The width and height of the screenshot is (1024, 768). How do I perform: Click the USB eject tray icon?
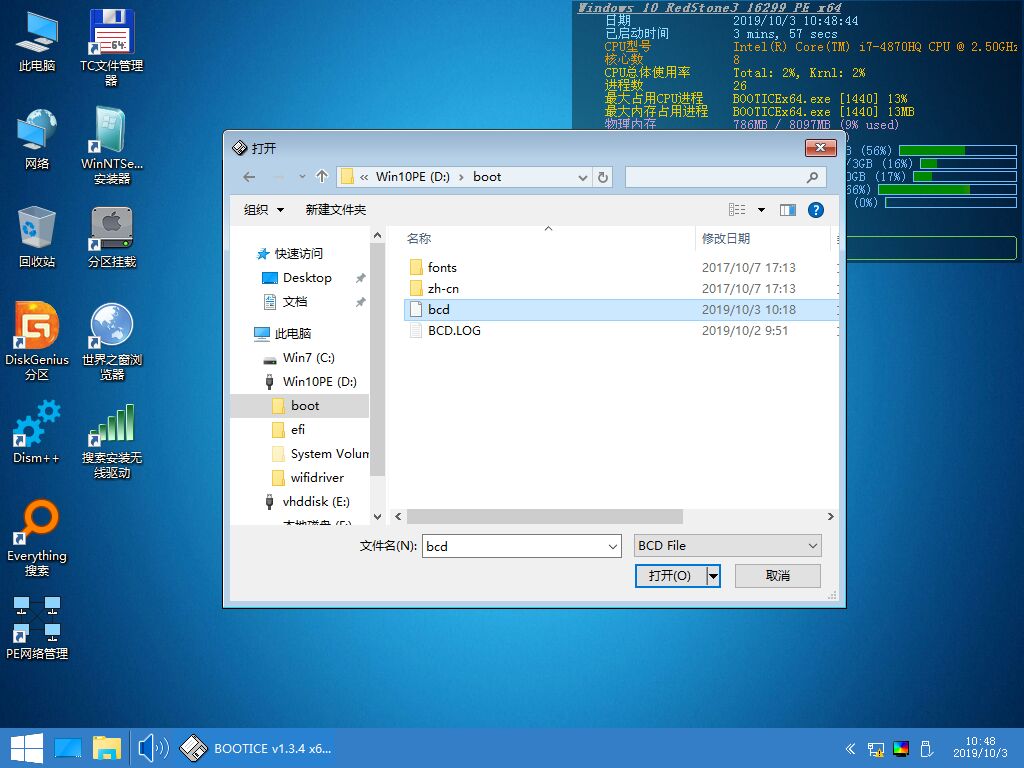pos(925,748)
